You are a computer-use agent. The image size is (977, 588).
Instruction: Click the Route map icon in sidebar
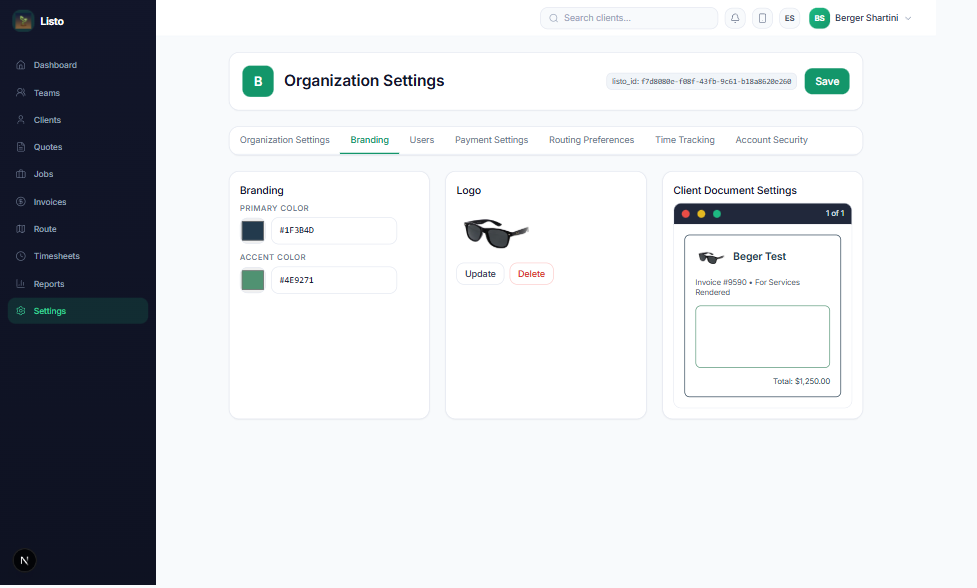(21, 229)
